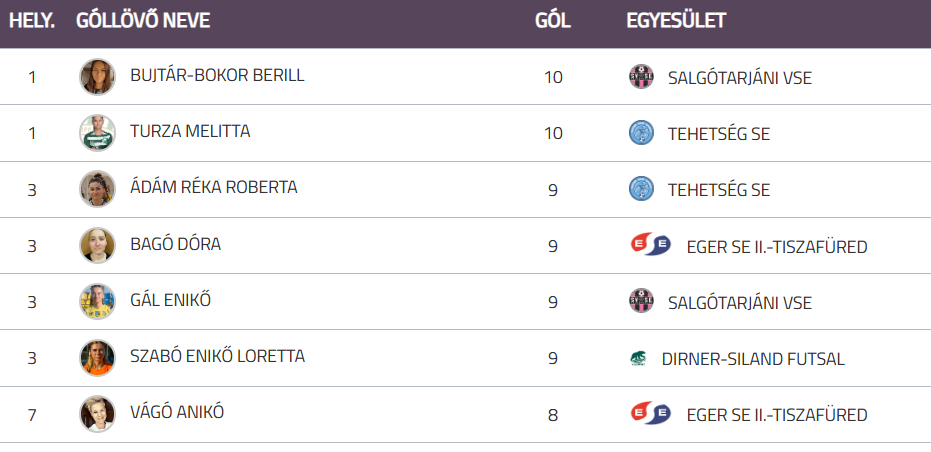Select Bagó Dóra's profile picture

coord(97,245)
